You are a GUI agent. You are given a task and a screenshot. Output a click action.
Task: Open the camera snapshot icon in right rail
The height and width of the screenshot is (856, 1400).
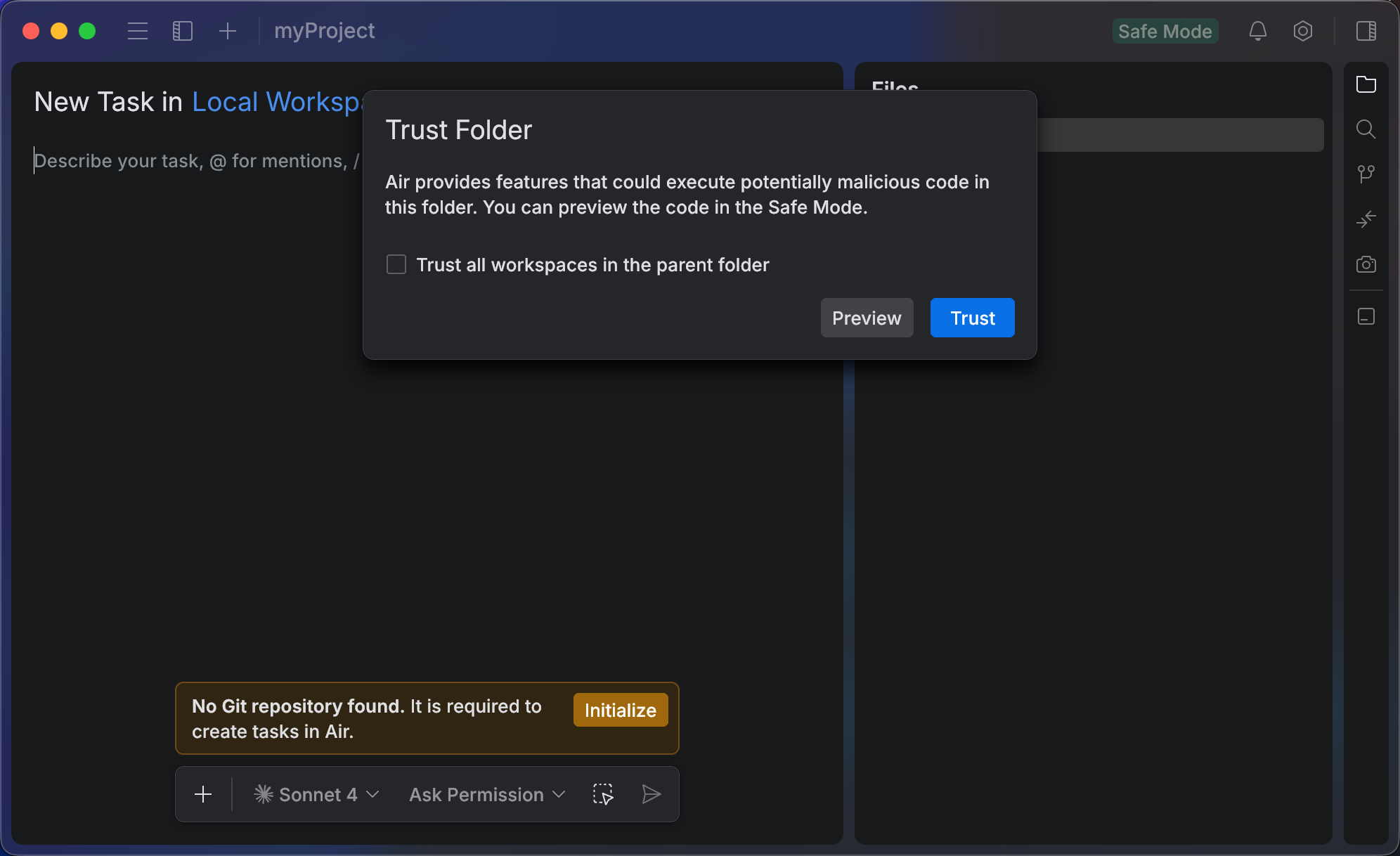(1366, 264)
